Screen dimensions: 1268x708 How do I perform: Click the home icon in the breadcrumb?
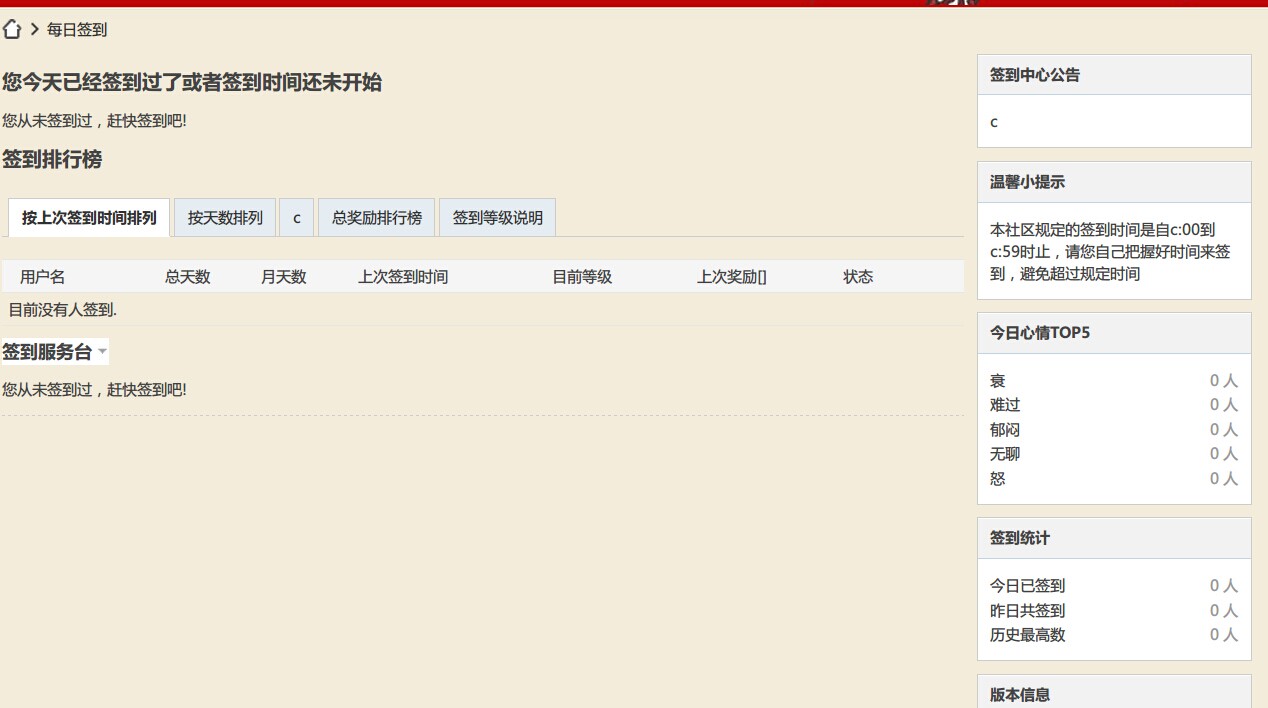[x=12, y=30]
